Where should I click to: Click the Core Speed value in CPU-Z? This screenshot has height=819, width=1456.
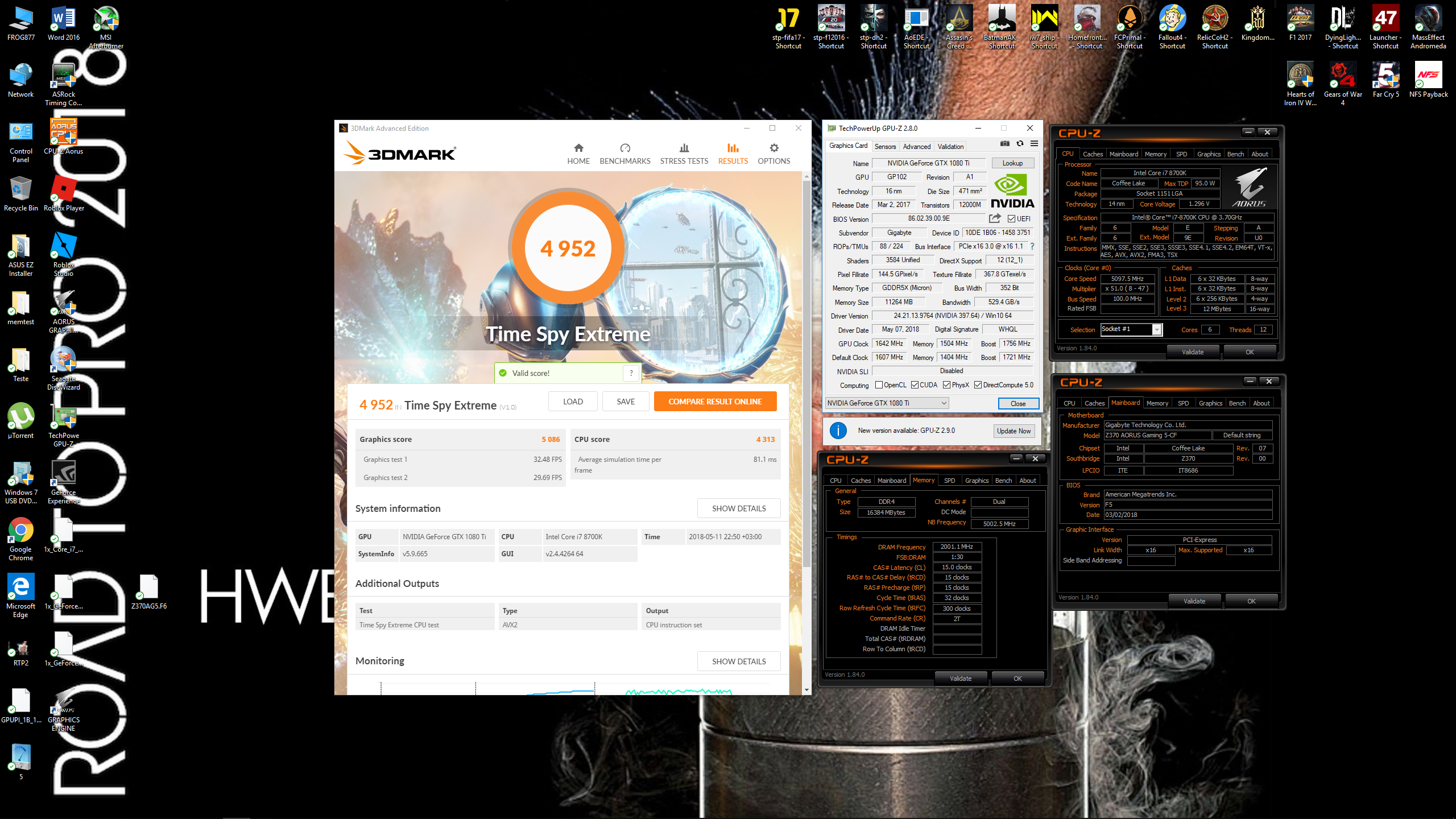point(1127,279)
